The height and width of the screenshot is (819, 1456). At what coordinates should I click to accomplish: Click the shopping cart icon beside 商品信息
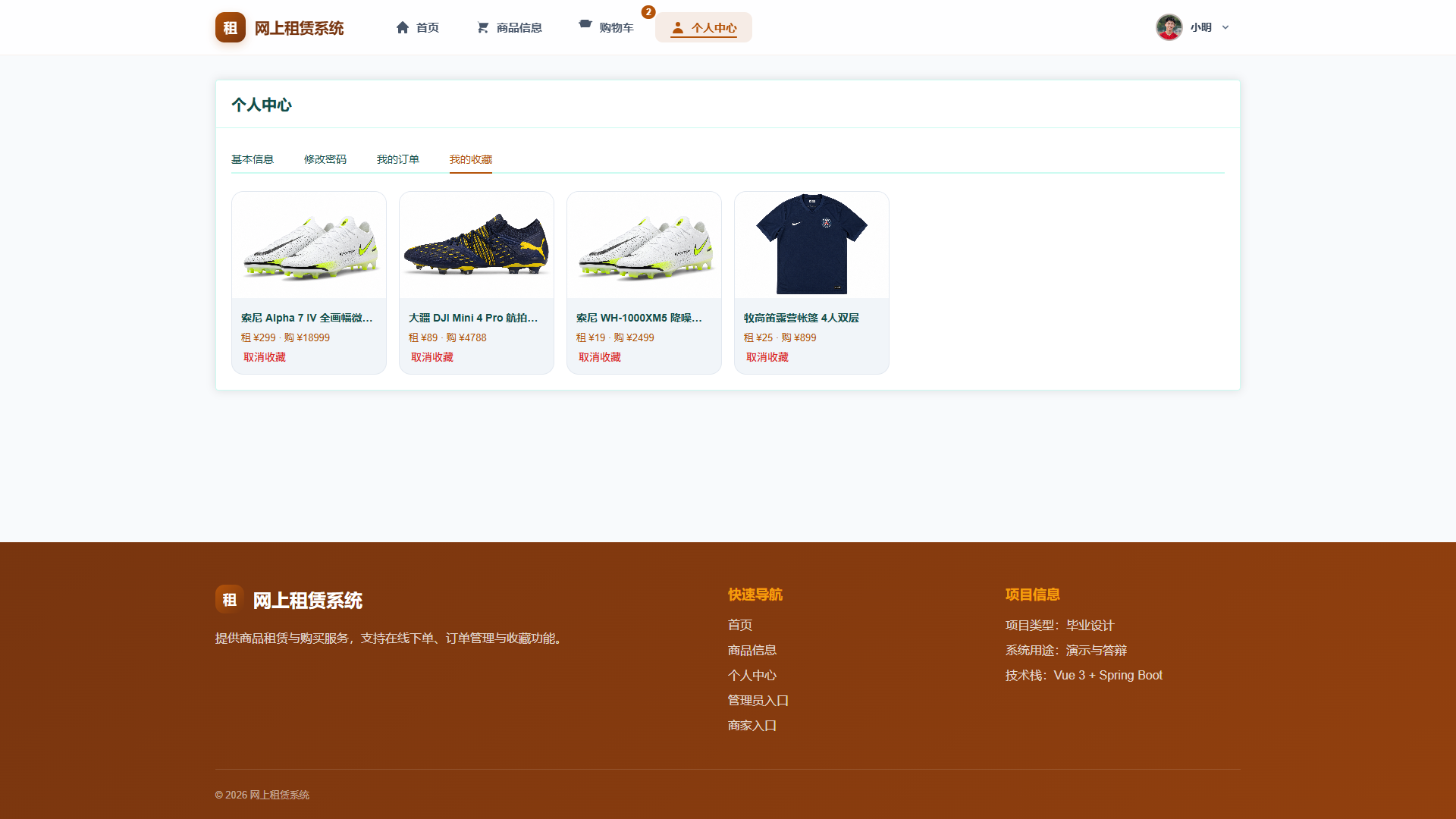(483, 27)
